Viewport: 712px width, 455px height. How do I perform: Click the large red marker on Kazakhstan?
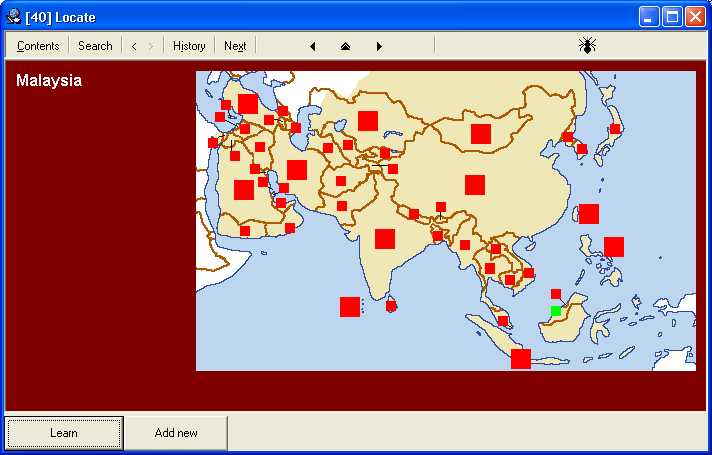click(x=368, y=121)
